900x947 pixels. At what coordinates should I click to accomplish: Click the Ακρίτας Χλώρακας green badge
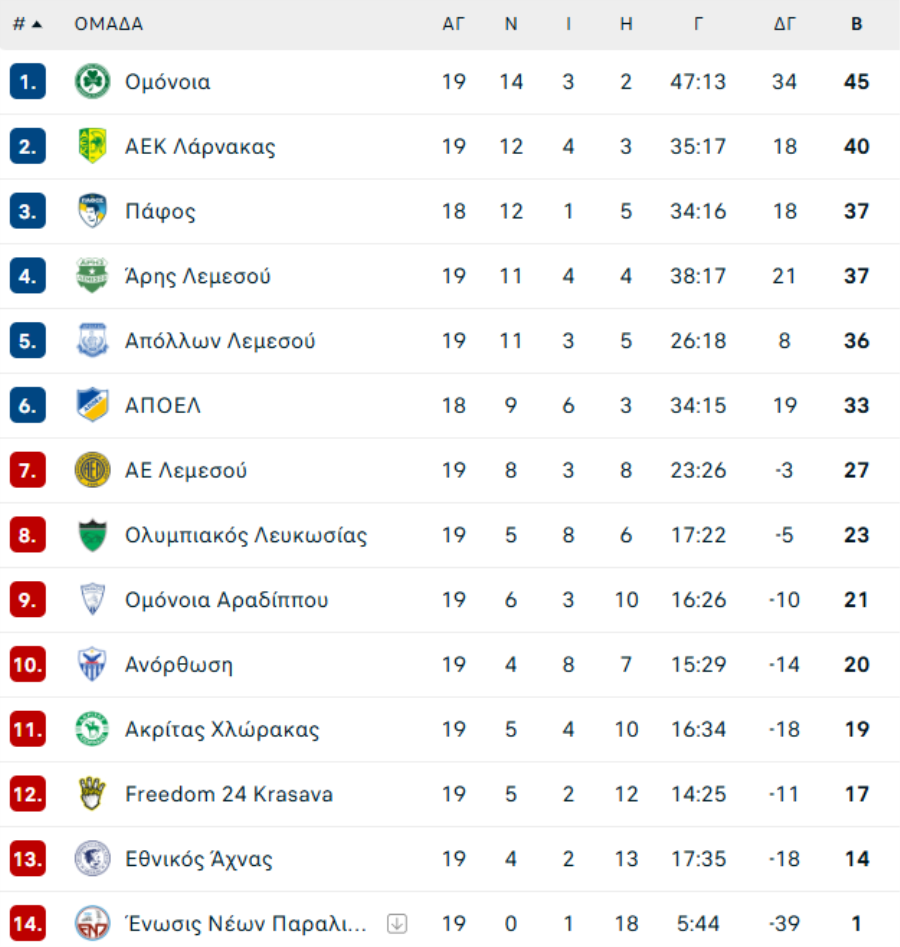92,729
